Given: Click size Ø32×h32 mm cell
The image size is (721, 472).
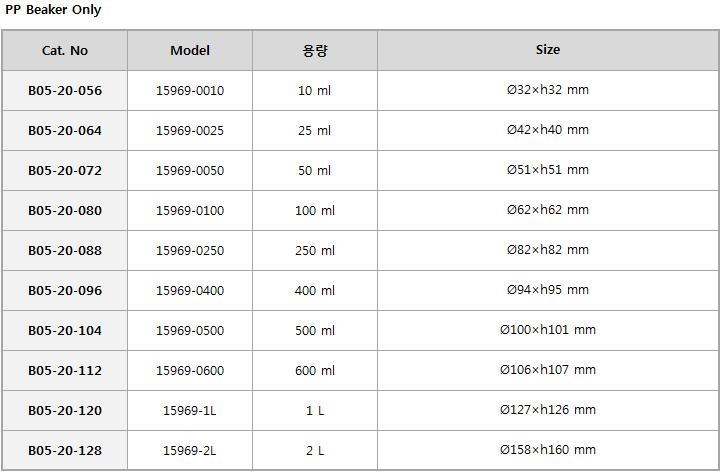Looking at the screenshot, I should [x=548, y=91].
